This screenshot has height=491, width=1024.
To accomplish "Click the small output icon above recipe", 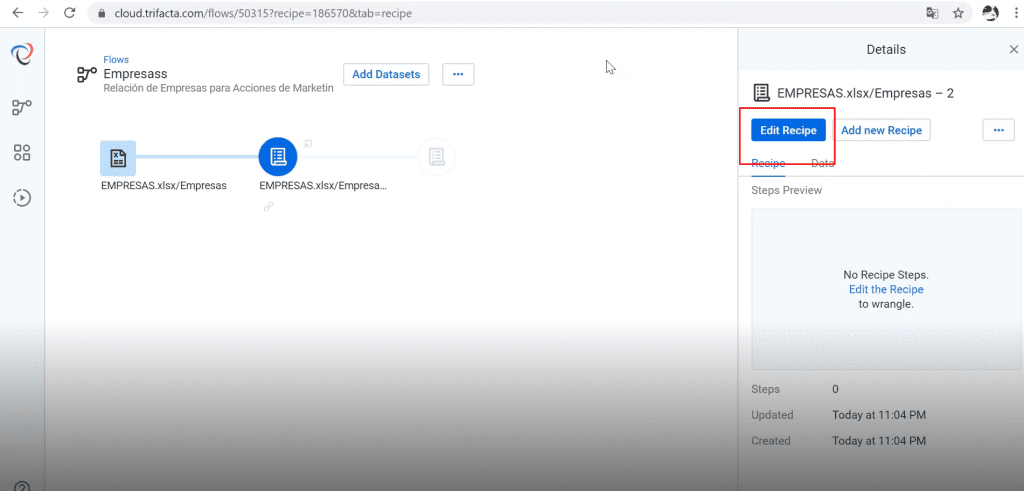I will pos(307,143).
